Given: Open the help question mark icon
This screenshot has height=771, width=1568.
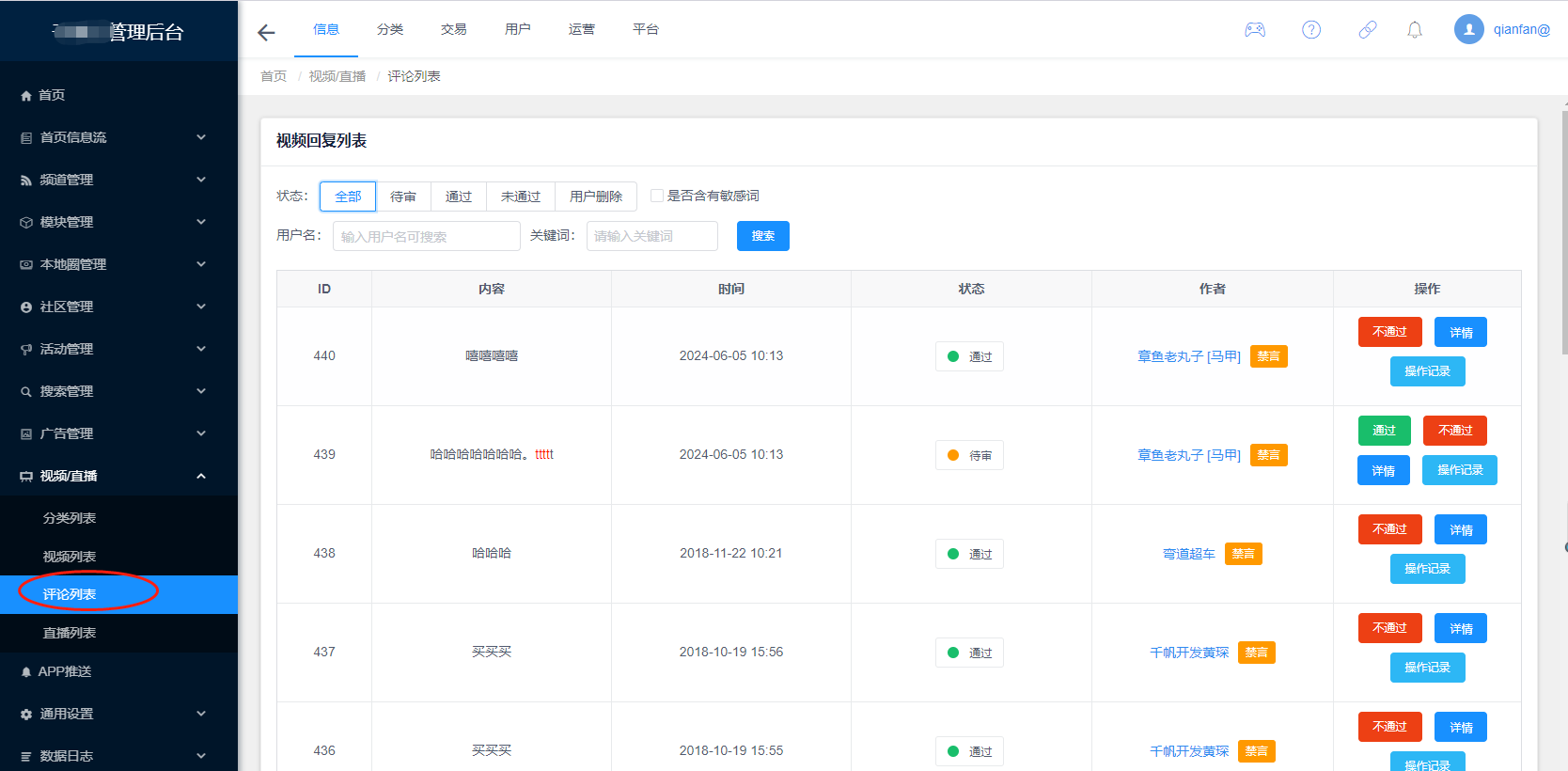Looking at the screenshot, I should 1311,30.
